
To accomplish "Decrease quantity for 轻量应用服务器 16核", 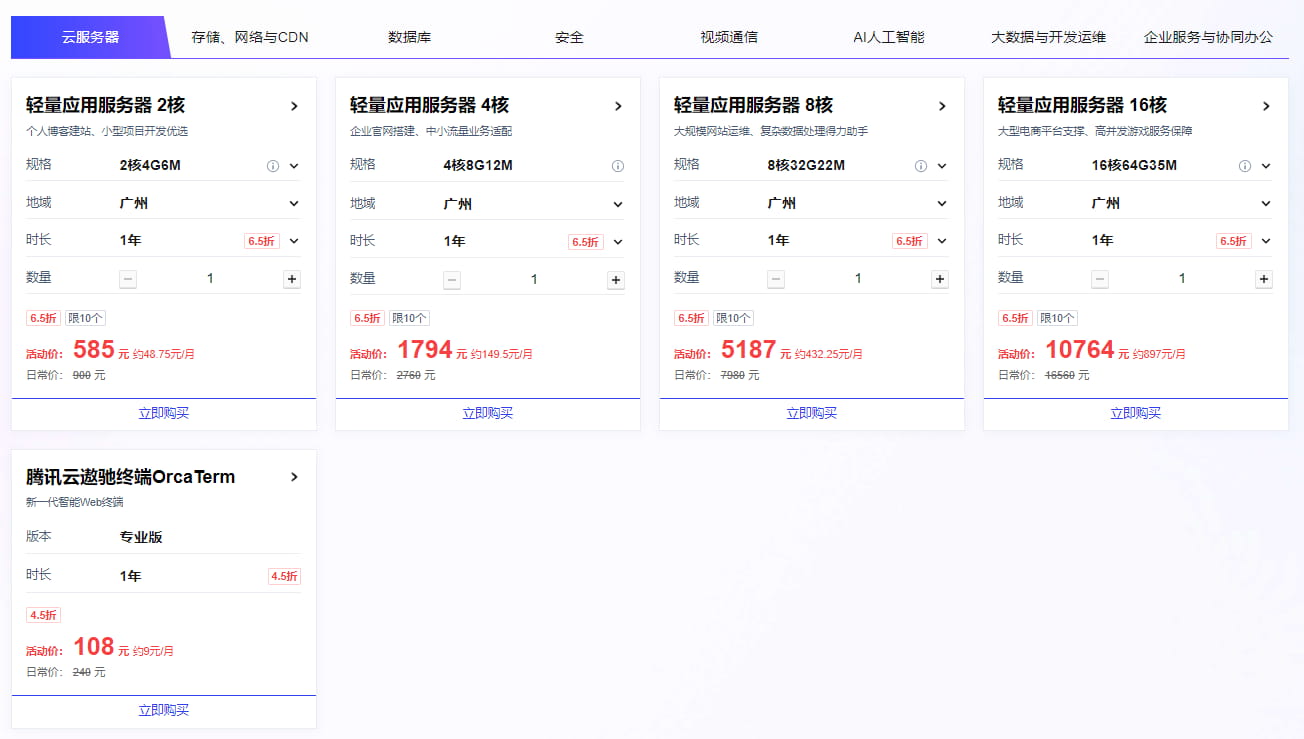I will coord(1100,279).
